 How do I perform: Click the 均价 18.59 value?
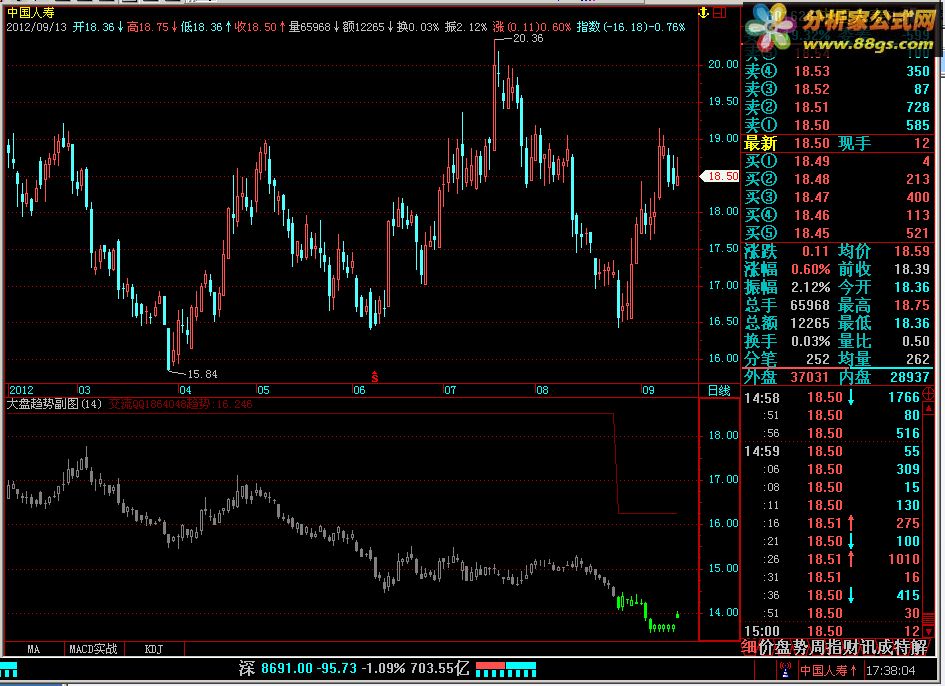pyautogui.click(x=912, y=251)
